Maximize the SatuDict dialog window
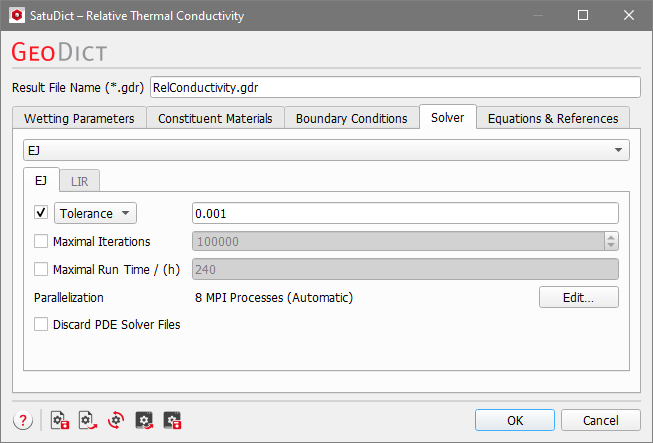Image resolution: width=653 pixels, height=443 pixels. [x=583, y=15]
